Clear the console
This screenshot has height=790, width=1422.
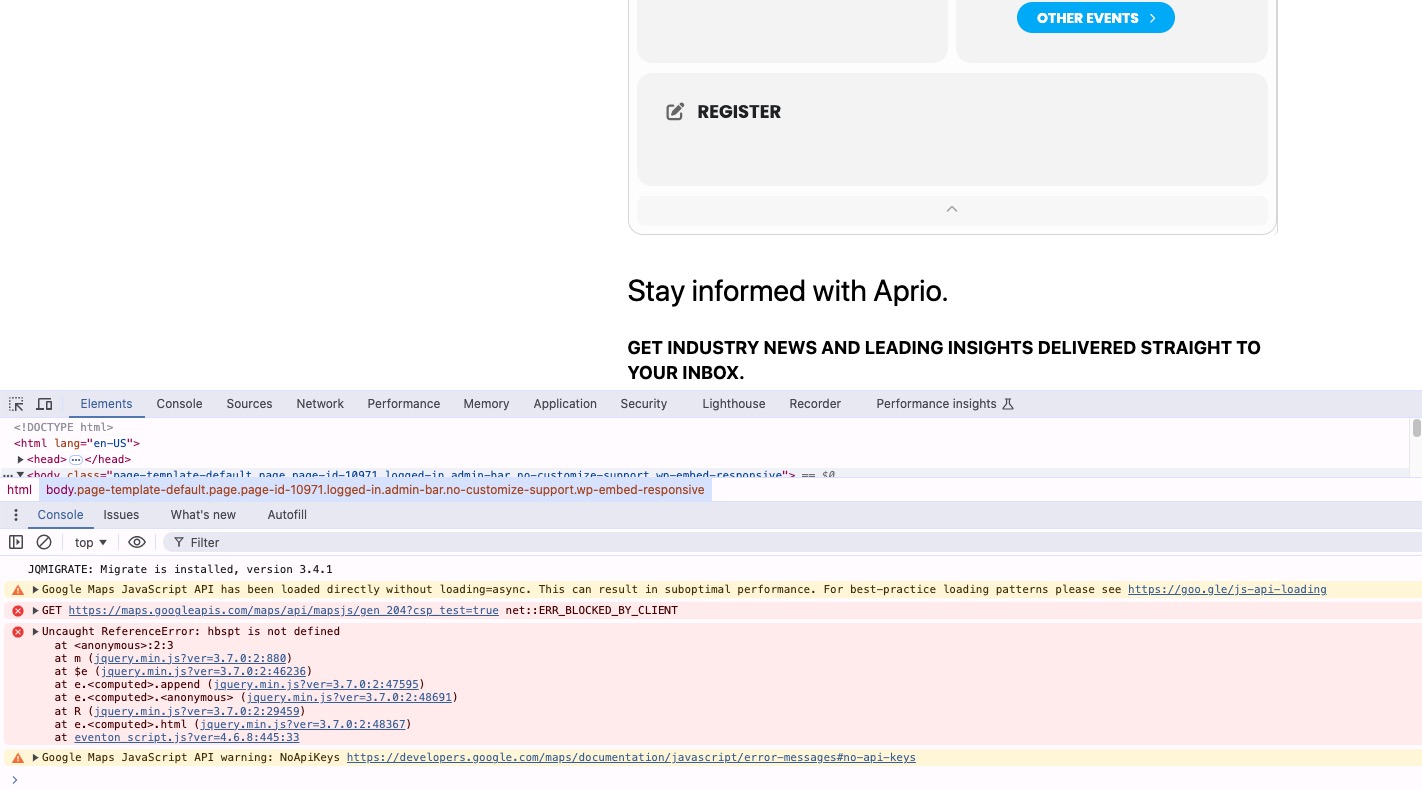(44, 542)
